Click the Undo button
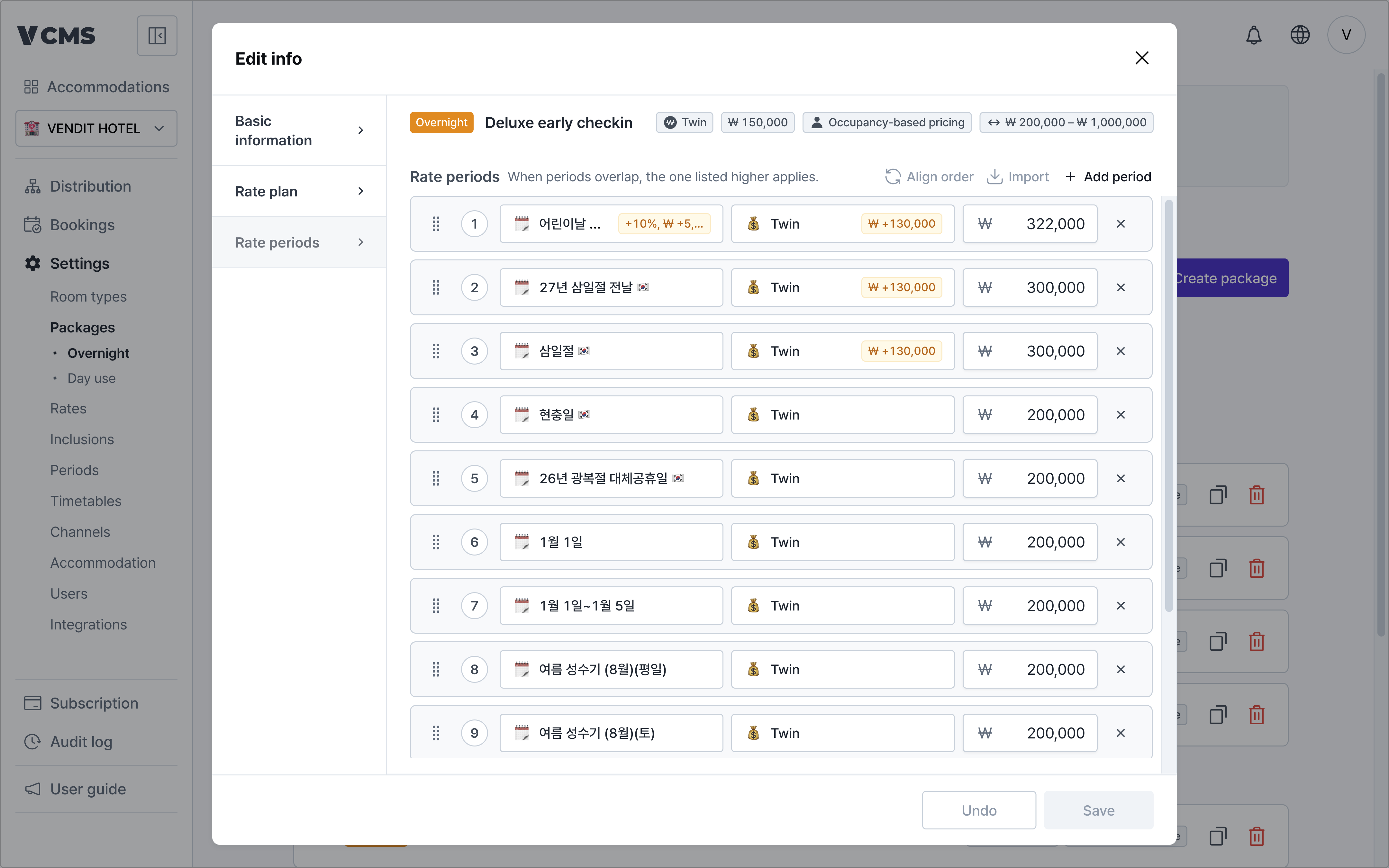Viewport: 1389px width, 868px height. [x=979, y=810]
